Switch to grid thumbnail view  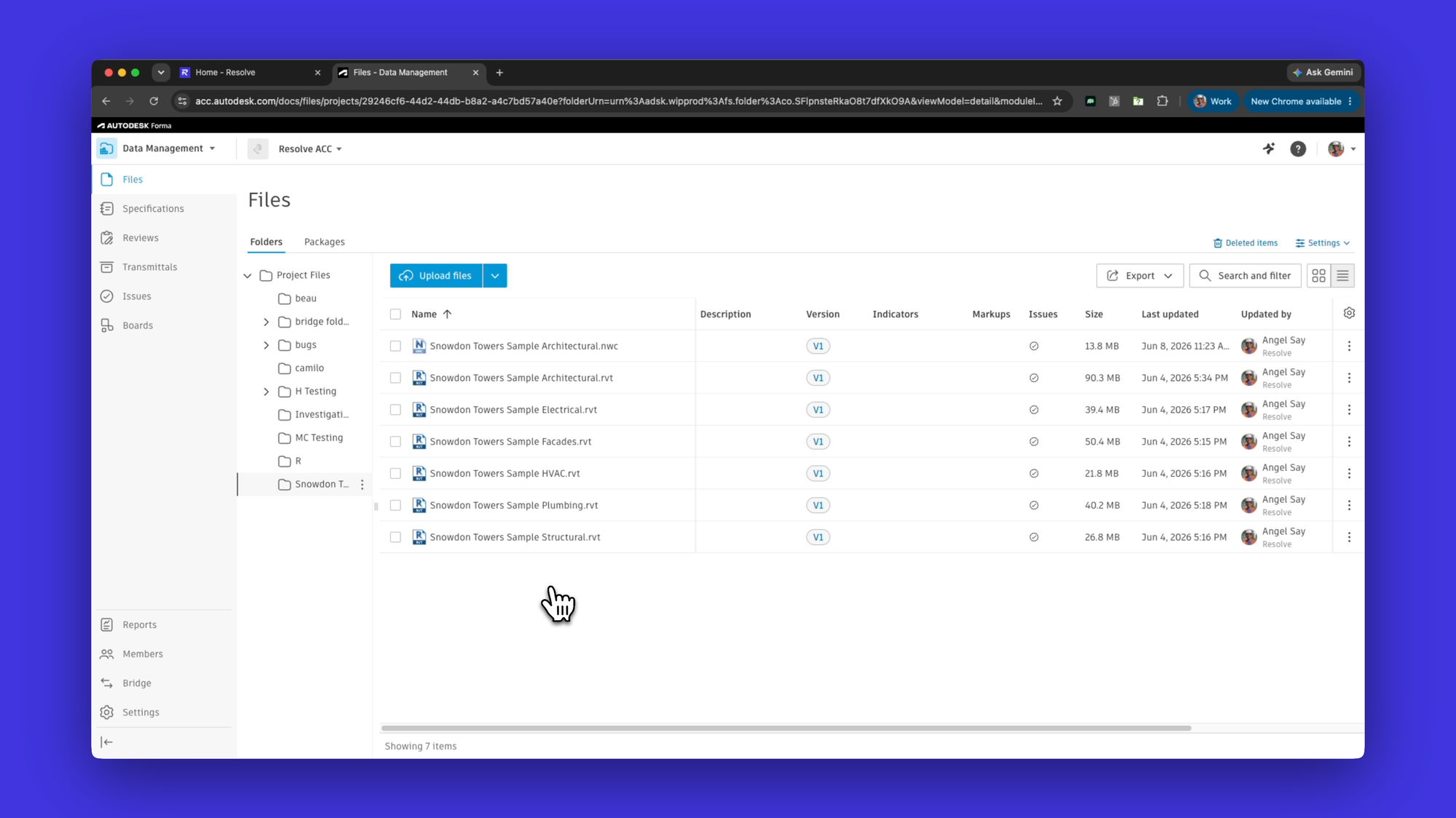pos(1318,276)
